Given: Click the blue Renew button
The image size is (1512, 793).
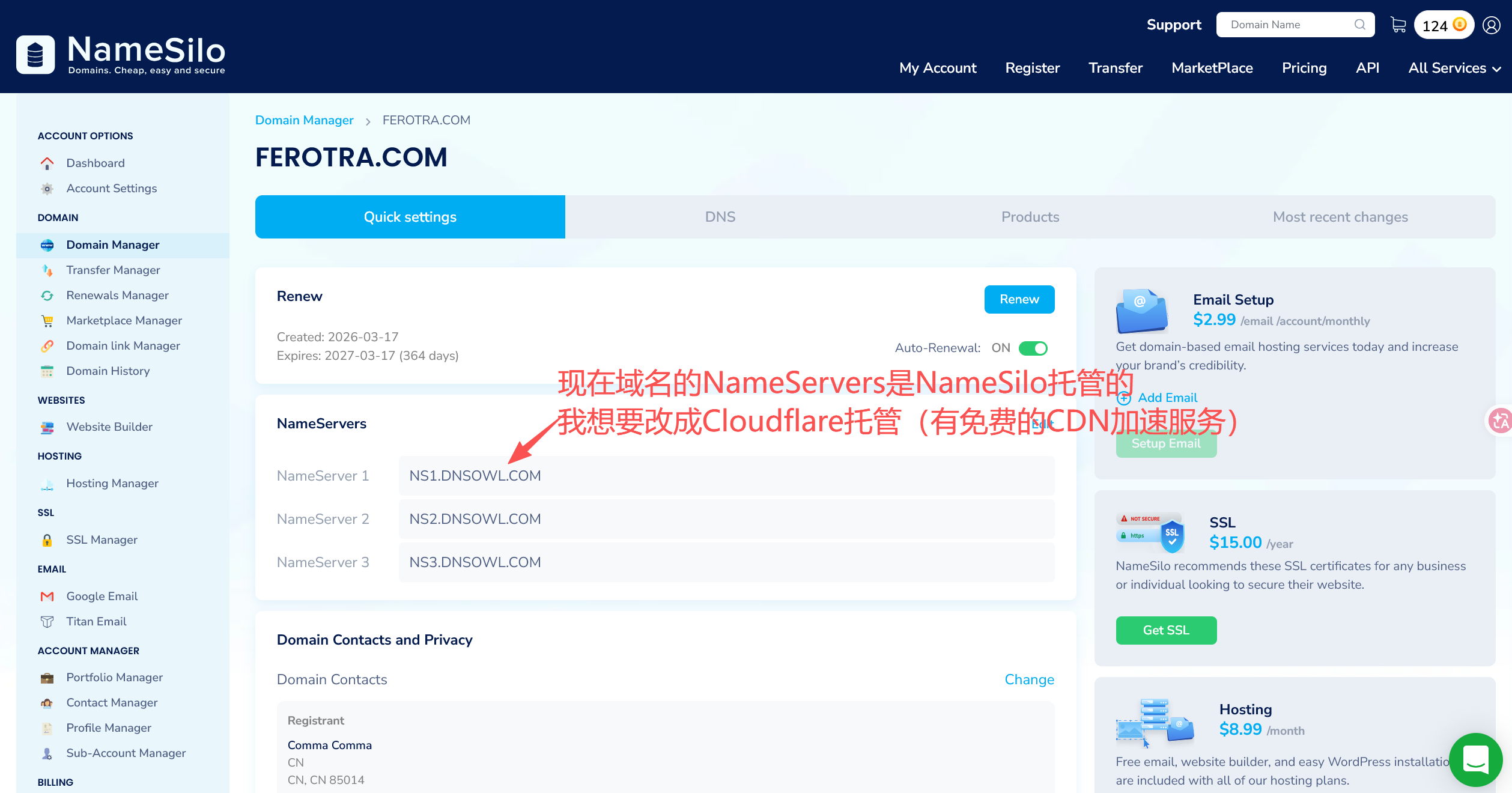Looking at the screenshot, I should (1019, 299).
